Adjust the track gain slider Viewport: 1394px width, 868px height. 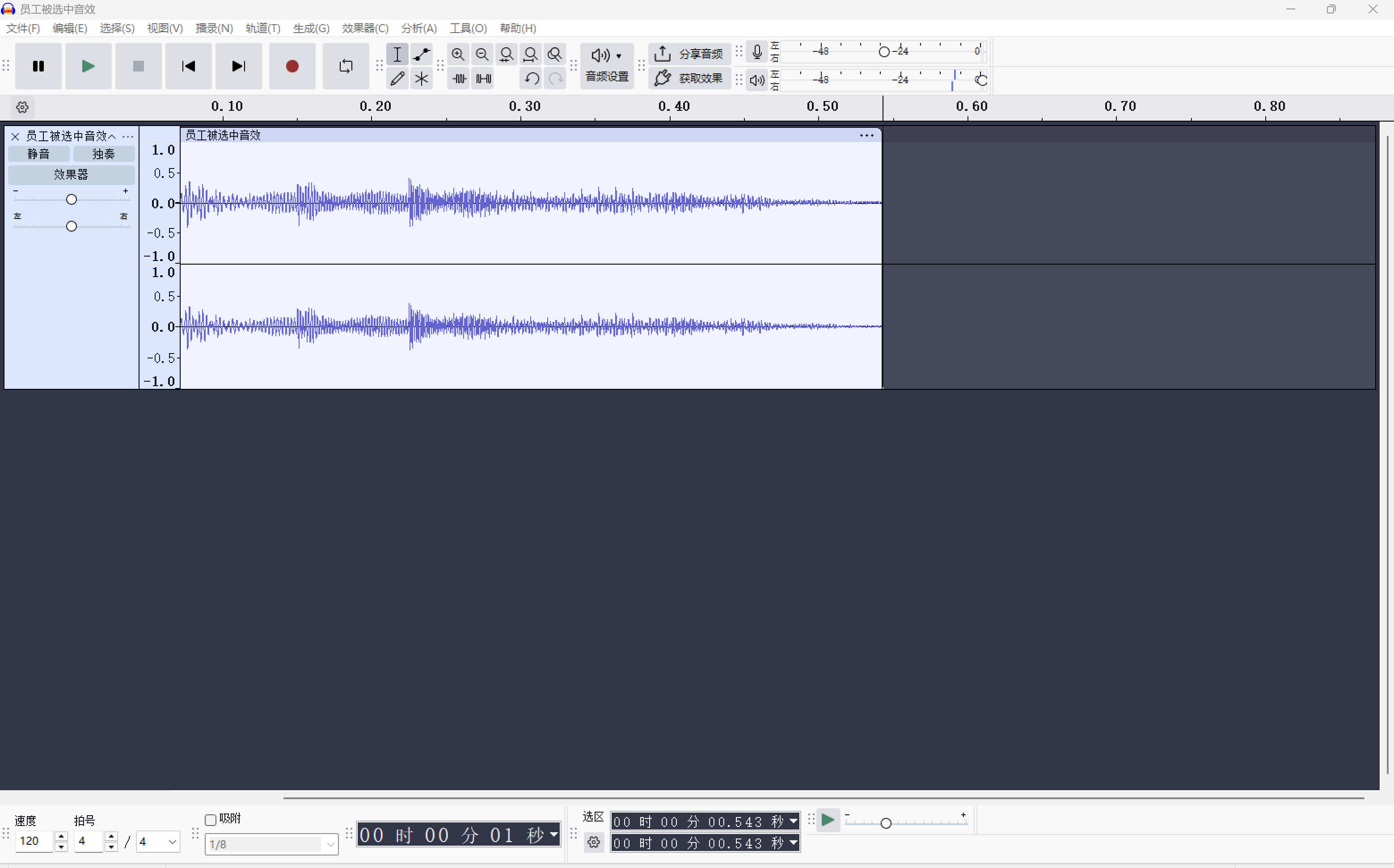coord(71,199)
